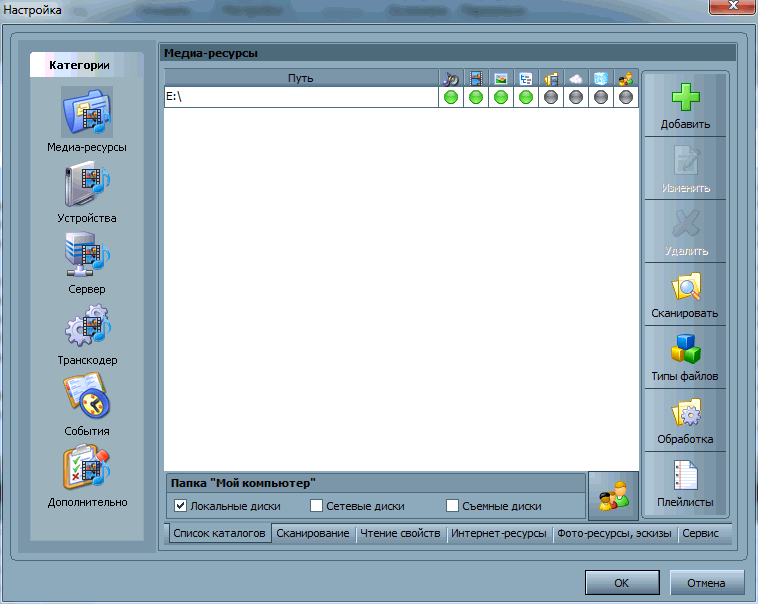Screen dimensions: 758x604
Task: Click the Путь column header
Action: pos(301,78)
